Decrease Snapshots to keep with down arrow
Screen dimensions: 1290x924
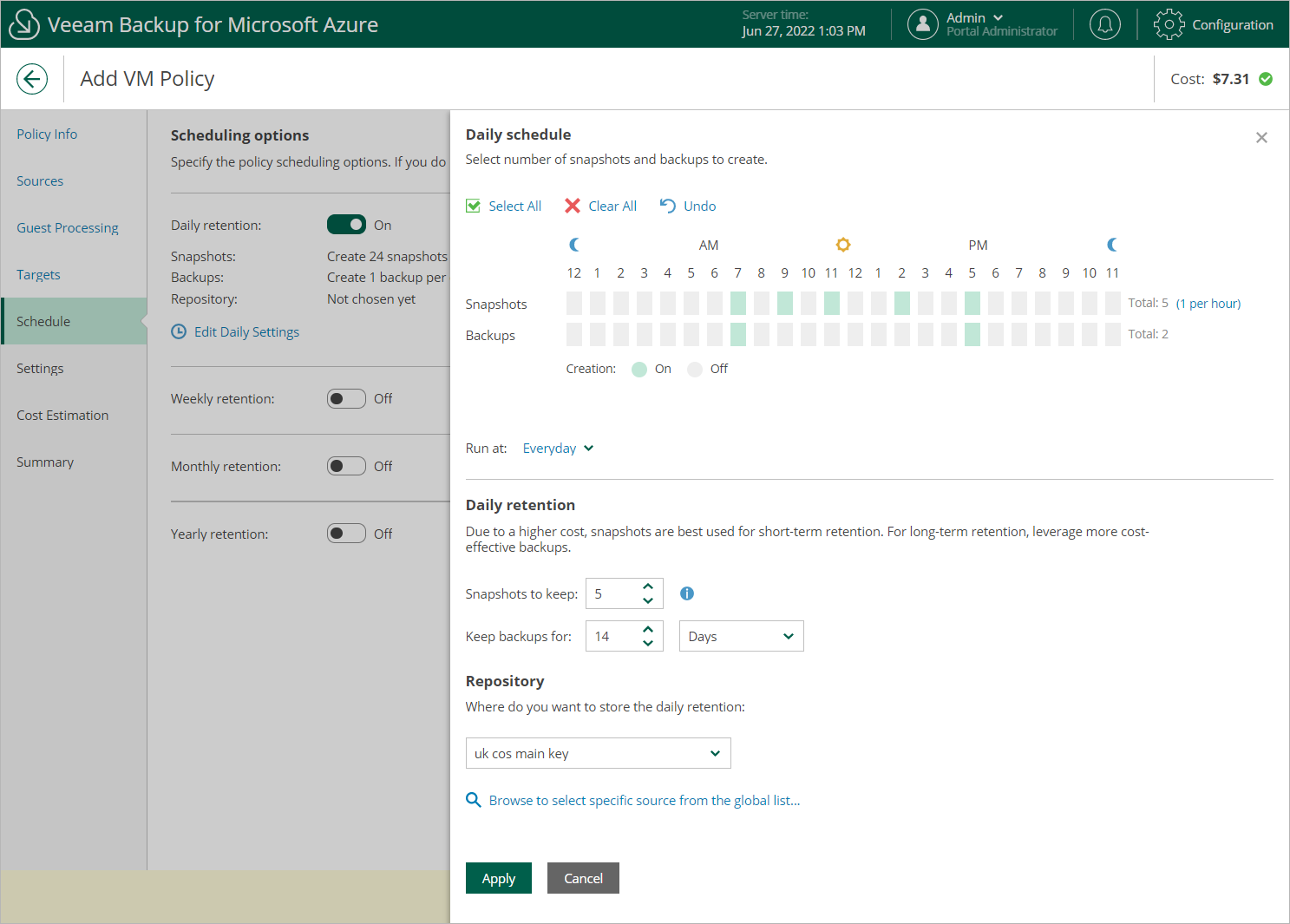tap(648, 600)
